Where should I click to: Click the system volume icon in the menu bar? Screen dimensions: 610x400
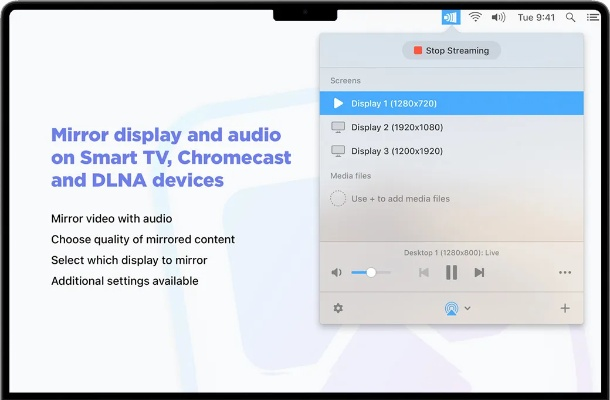click(x=498, y=17)
